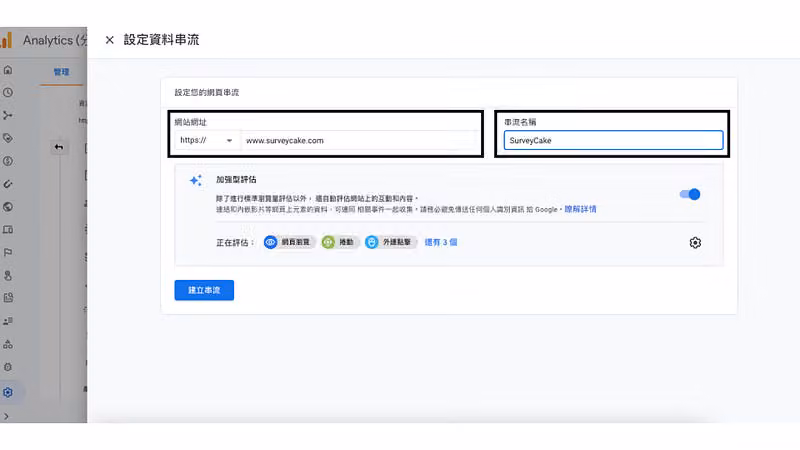Open the analysis chart icon in sidebar
The height and width of the screenshot is (450, 800).
[x=8, y=298]
